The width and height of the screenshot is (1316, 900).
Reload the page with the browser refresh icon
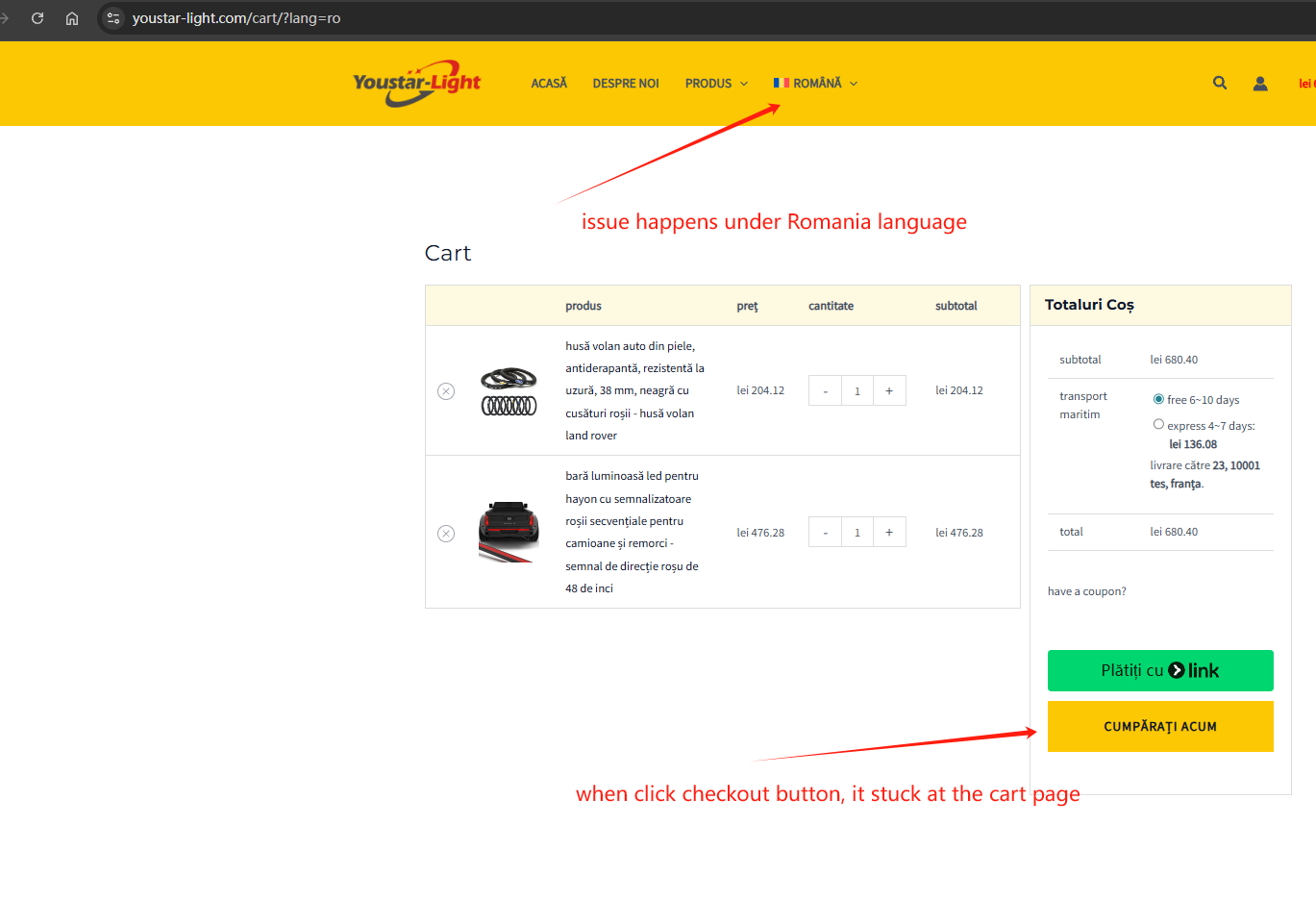pyautogui.click(x=37, y=18)
